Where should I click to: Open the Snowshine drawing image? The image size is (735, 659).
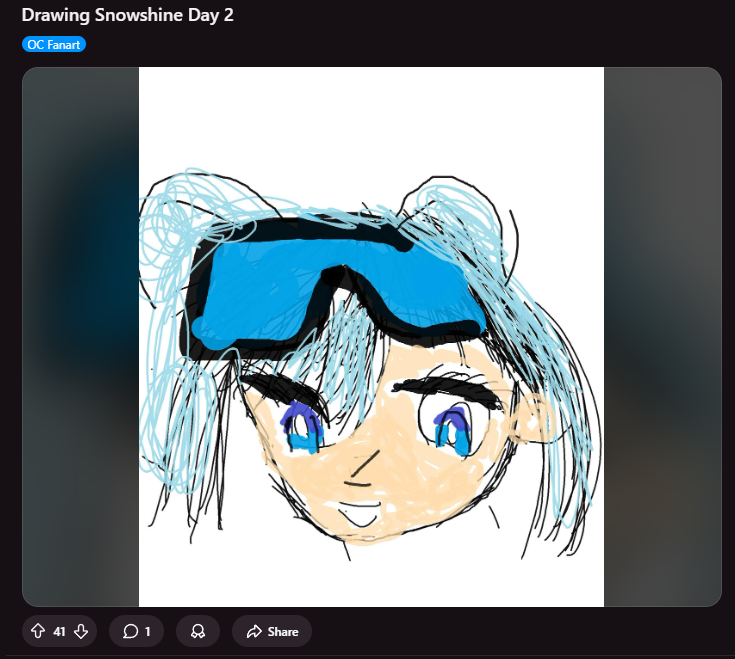pyautogui.click(x=371, y=337)
